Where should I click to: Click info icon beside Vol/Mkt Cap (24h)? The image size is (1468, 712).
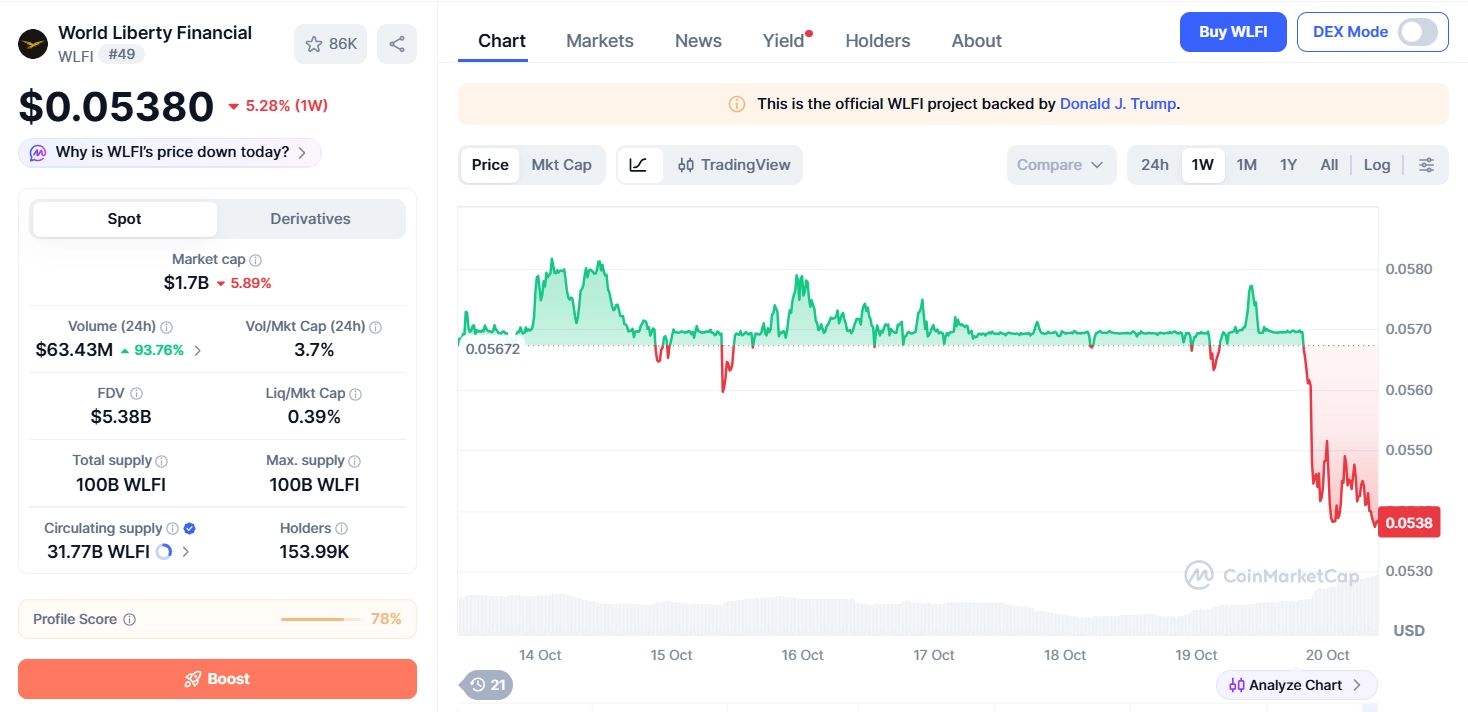[x=376, y=327]
